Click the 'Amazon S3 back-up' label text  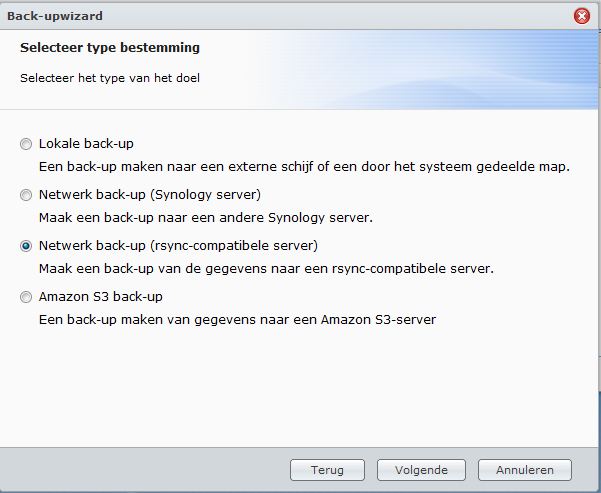[100, 297]
